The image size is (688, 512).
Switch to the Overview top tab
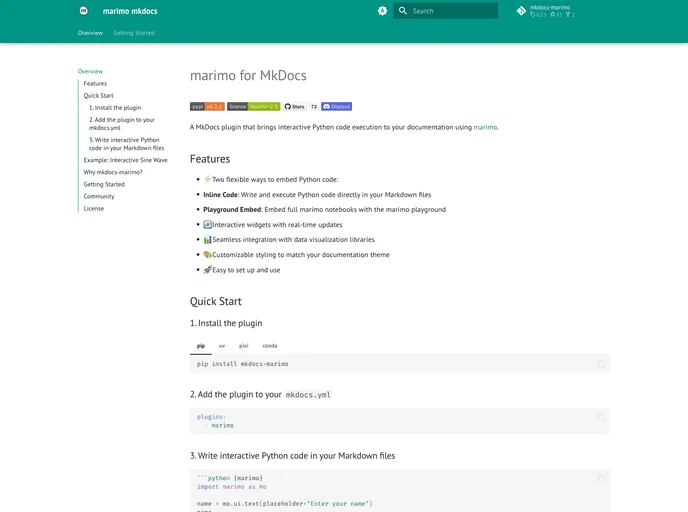pyautogui.click(x=90, y=33)
